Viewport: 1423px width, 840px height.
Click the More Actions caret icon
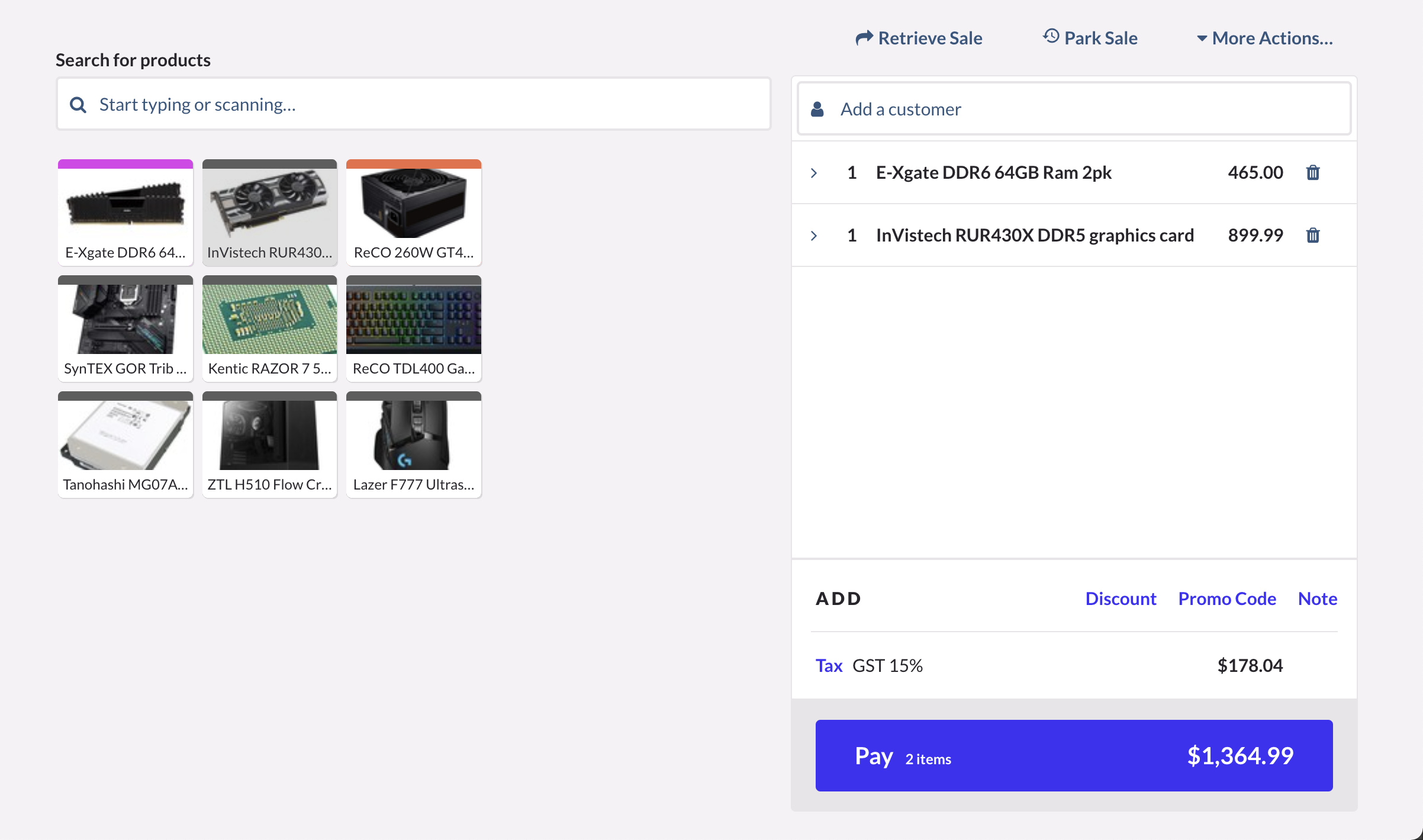[1203, 38]
